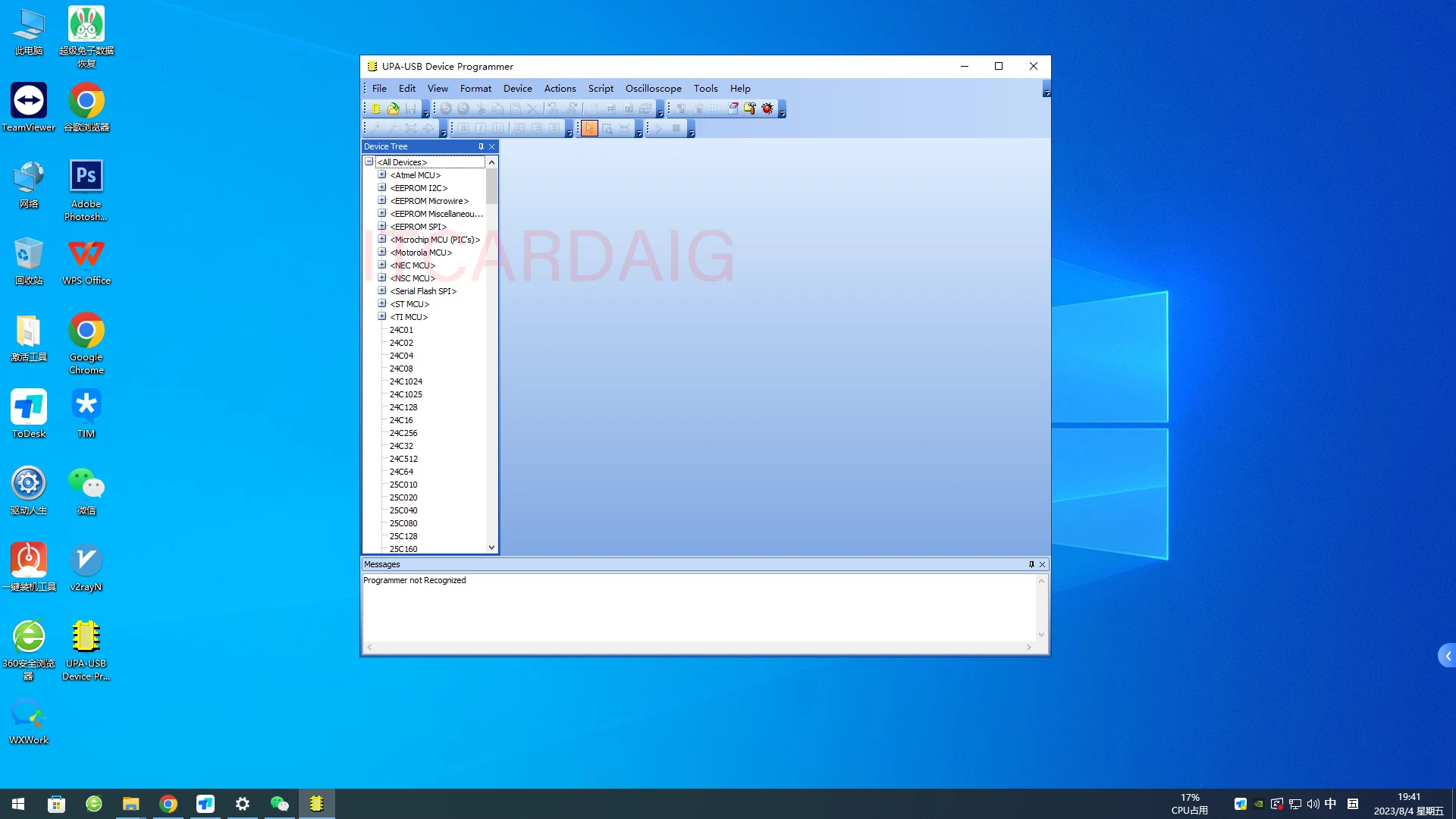
Task: Expand the TI MCU tree node
Action: click(x=382, y=316)
